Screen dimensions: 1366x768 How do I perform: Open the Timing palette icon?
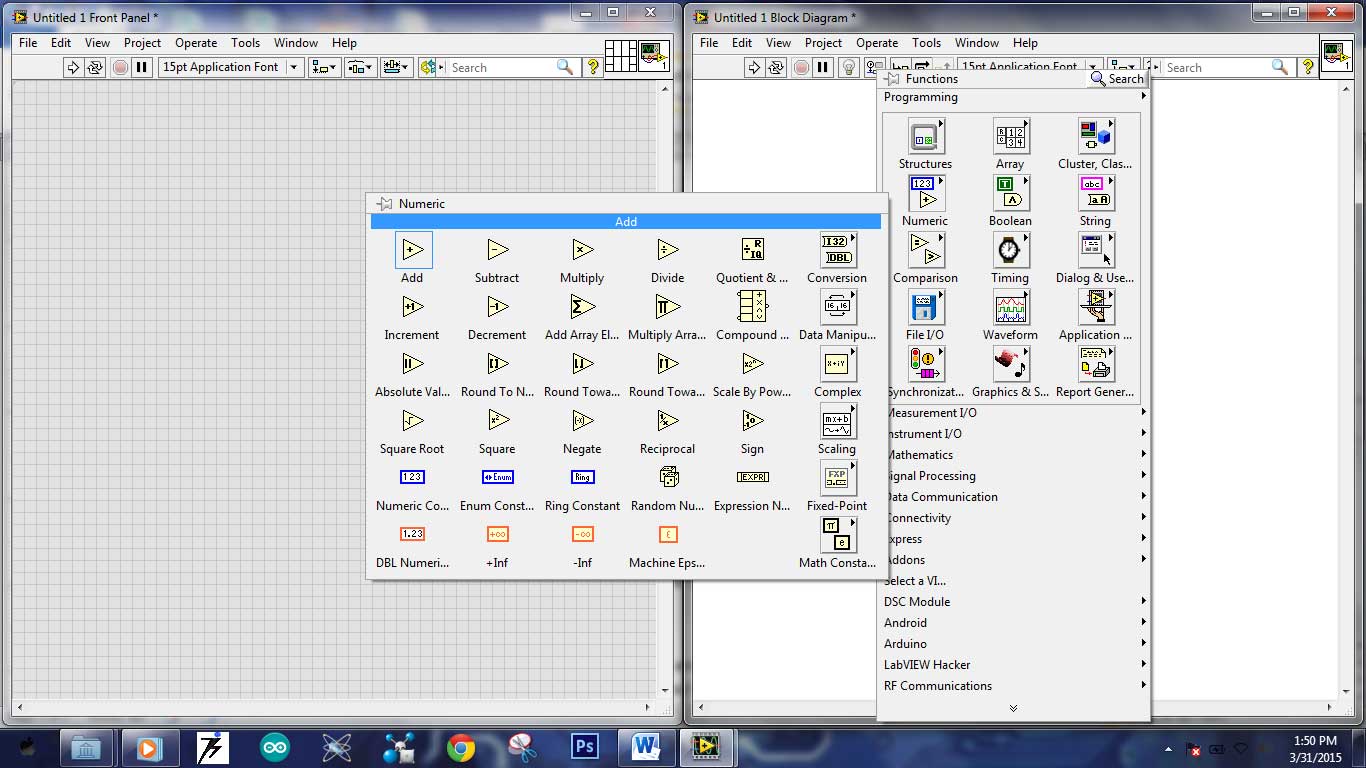click(1010, 251)
